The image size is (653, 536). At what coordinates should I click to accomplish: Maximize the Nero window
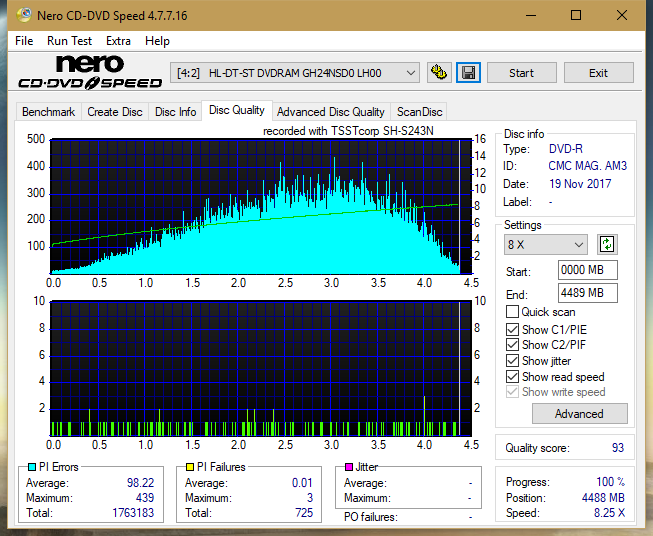pyautogui.click(x=576, y=15)
